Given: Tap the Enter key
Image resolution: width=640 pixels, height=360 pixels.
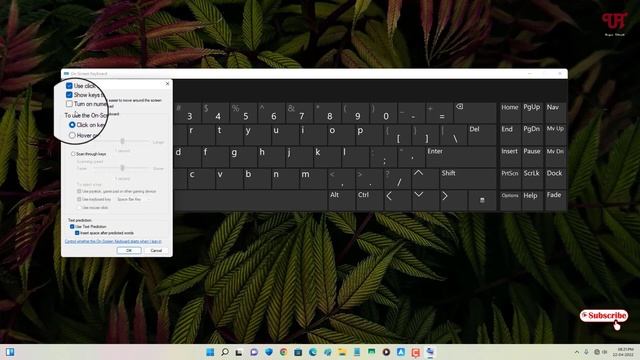Looking at the screenshot, I should click(460, 156).
